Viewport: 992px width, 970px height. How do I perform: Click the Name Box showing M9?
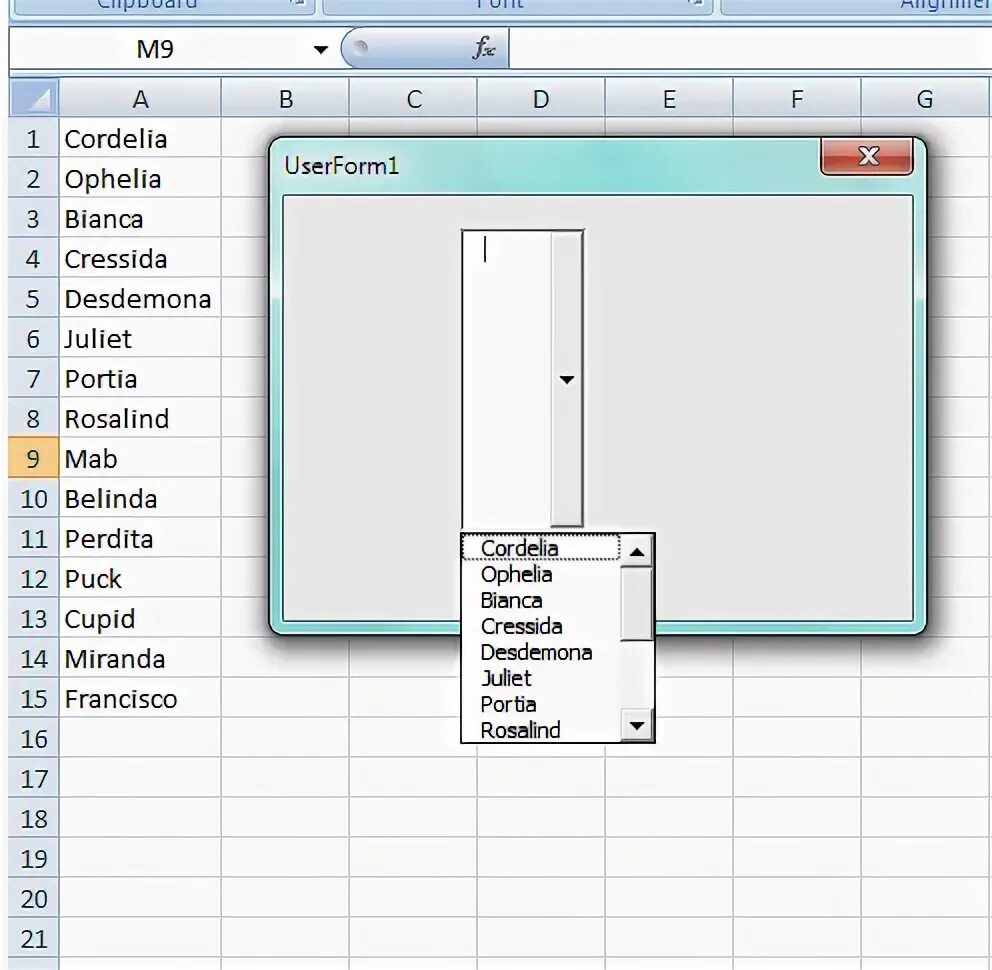(155, 49)
